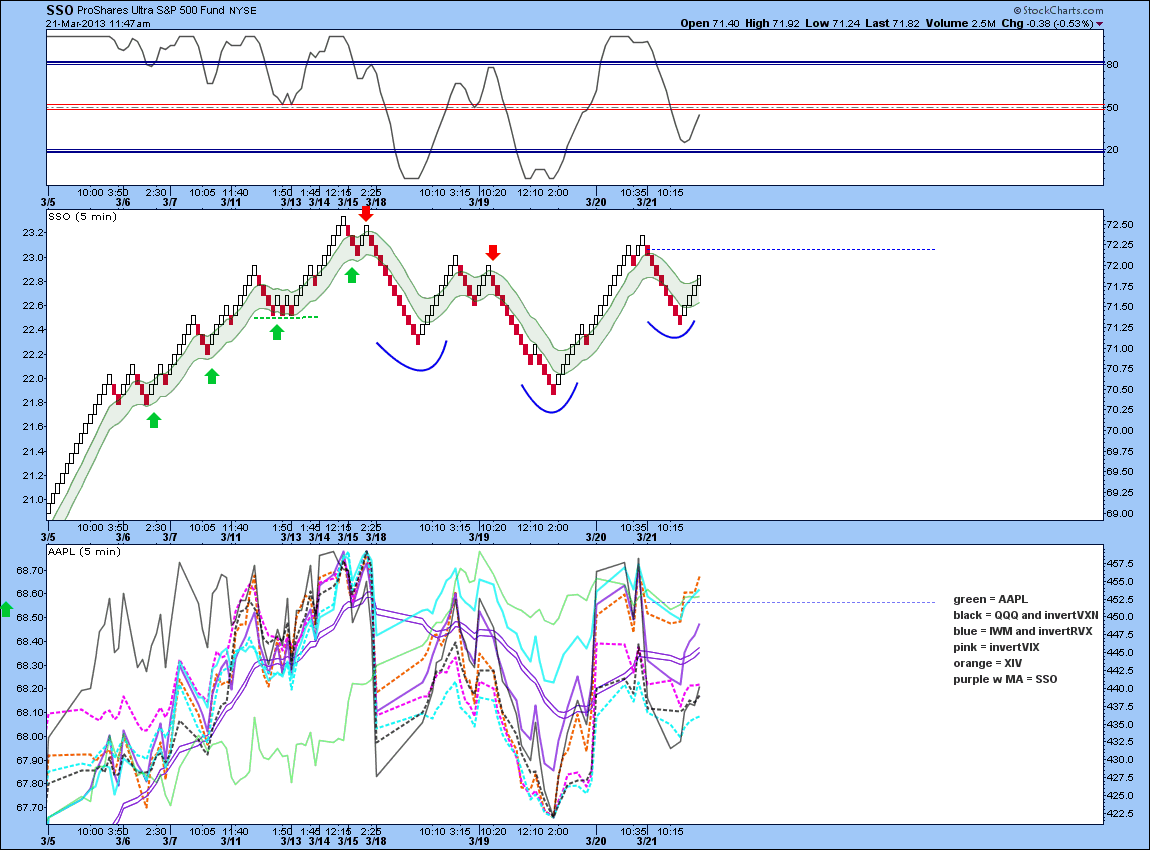1150x850 pixels.
Task: Click the legend entry green = AAPL
Action: 991,599
